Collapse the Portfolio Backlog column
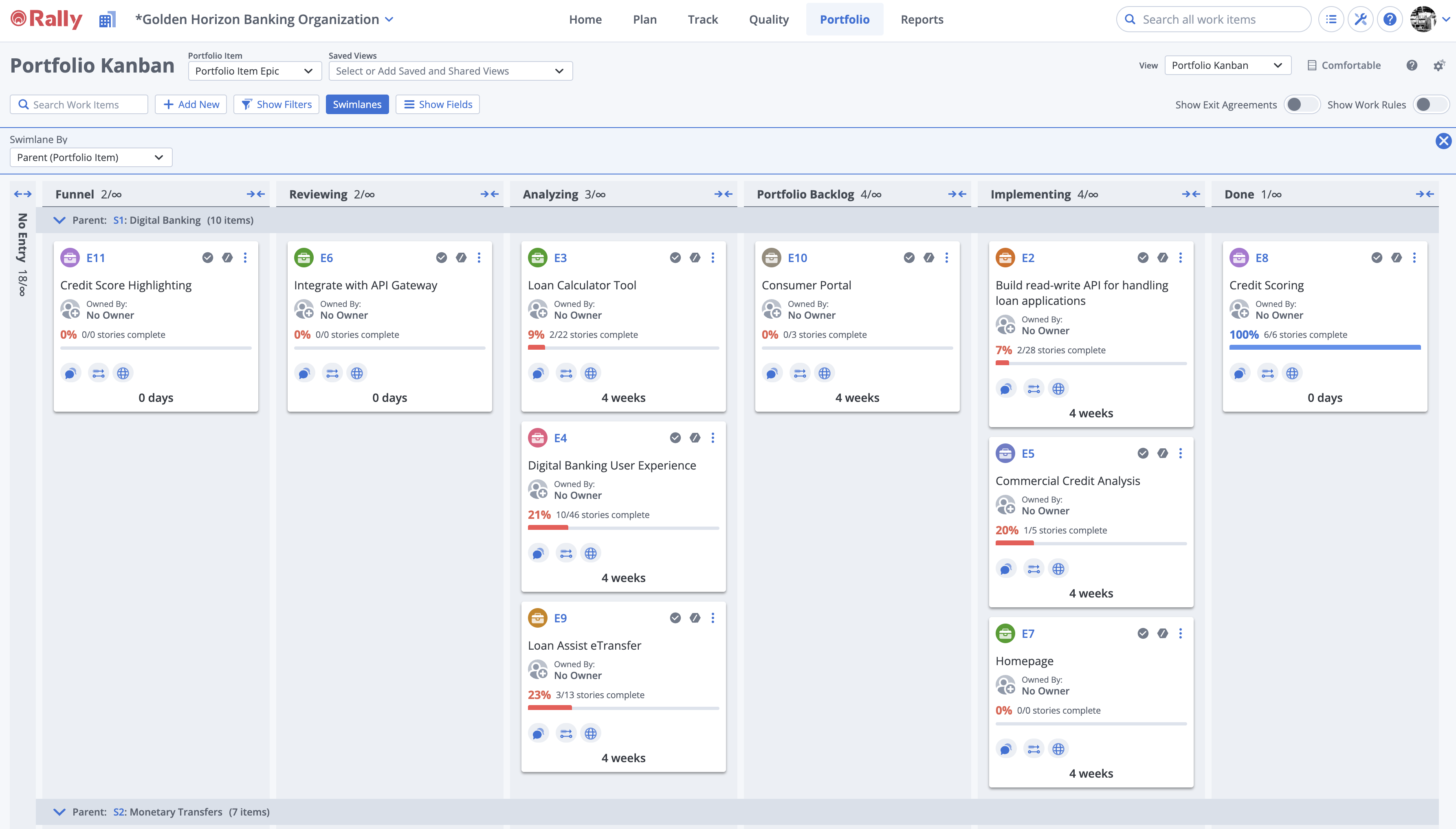The image size is (1456, 829). pos(957,194)
